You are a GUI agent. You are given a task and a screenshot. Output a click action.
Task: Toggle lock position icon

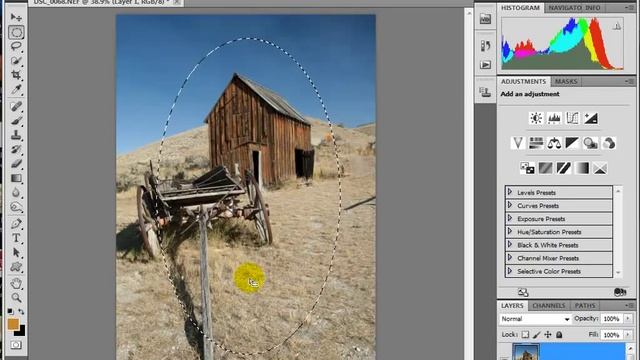pyautogui.click(x=548, y=335)
